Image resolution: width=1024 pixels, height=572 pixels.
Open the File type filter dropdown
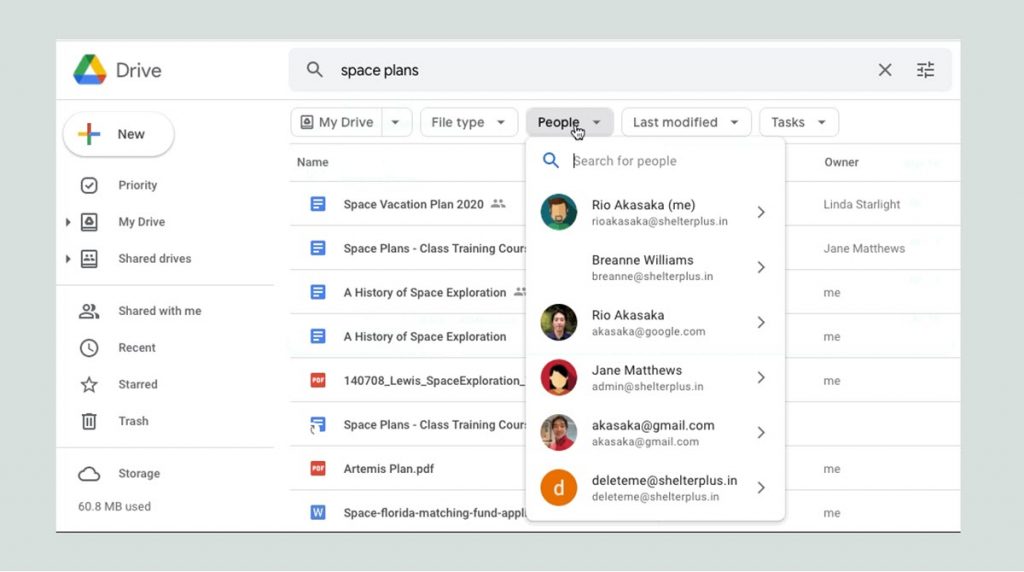coord(468,122)
